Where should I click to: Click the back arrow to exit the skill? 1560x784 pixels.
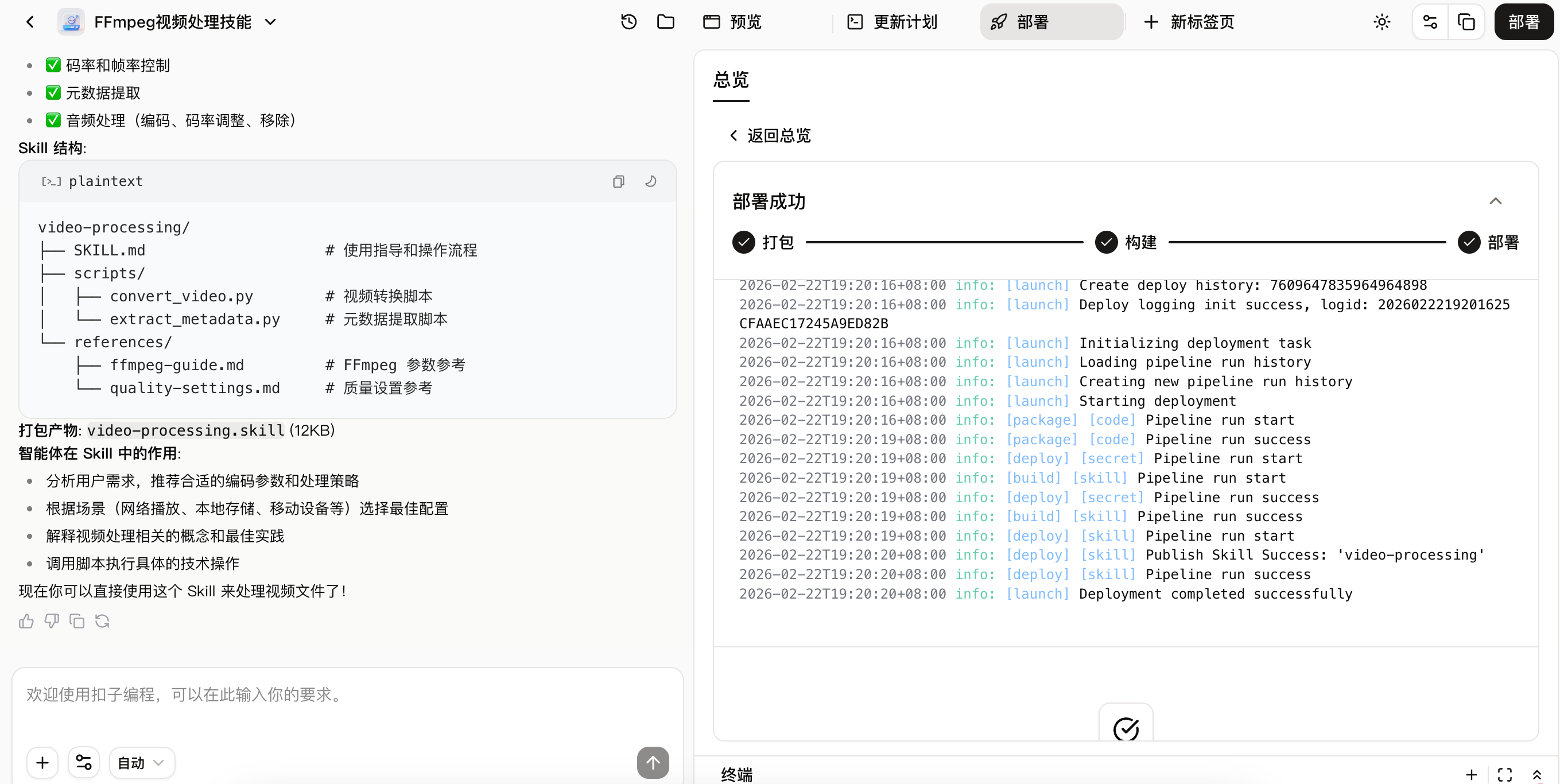coord(30,22)
